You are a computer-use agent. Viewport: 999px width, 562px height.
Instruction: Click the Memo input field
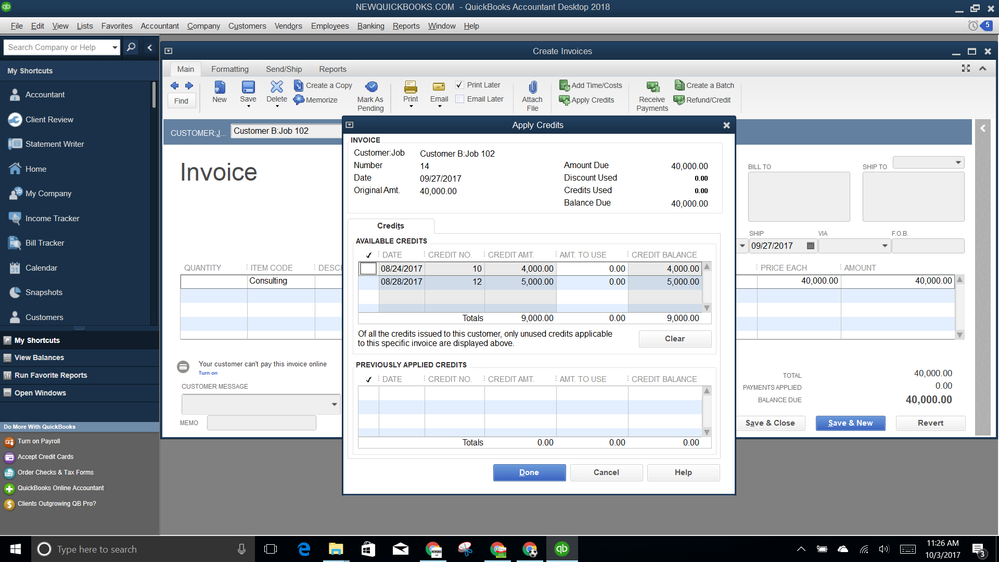261,422
